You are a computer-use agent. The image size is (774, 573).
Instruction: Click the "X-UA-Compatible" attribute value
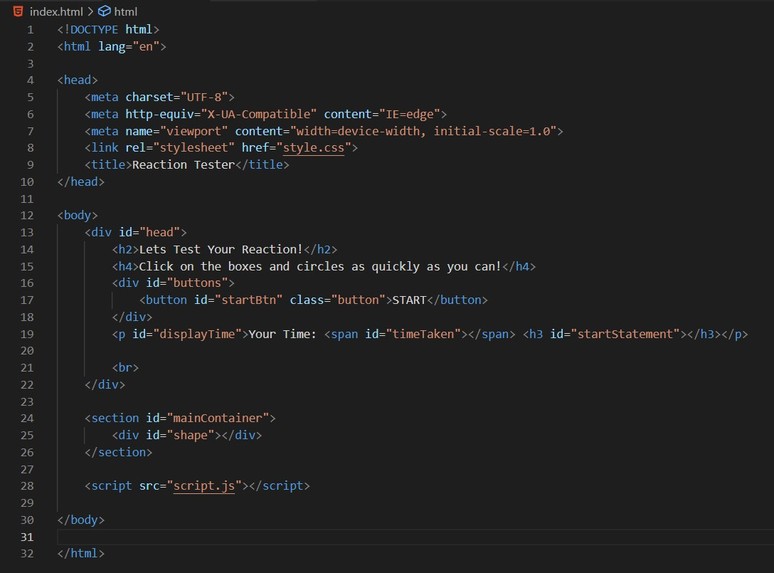tap(259, 114)
